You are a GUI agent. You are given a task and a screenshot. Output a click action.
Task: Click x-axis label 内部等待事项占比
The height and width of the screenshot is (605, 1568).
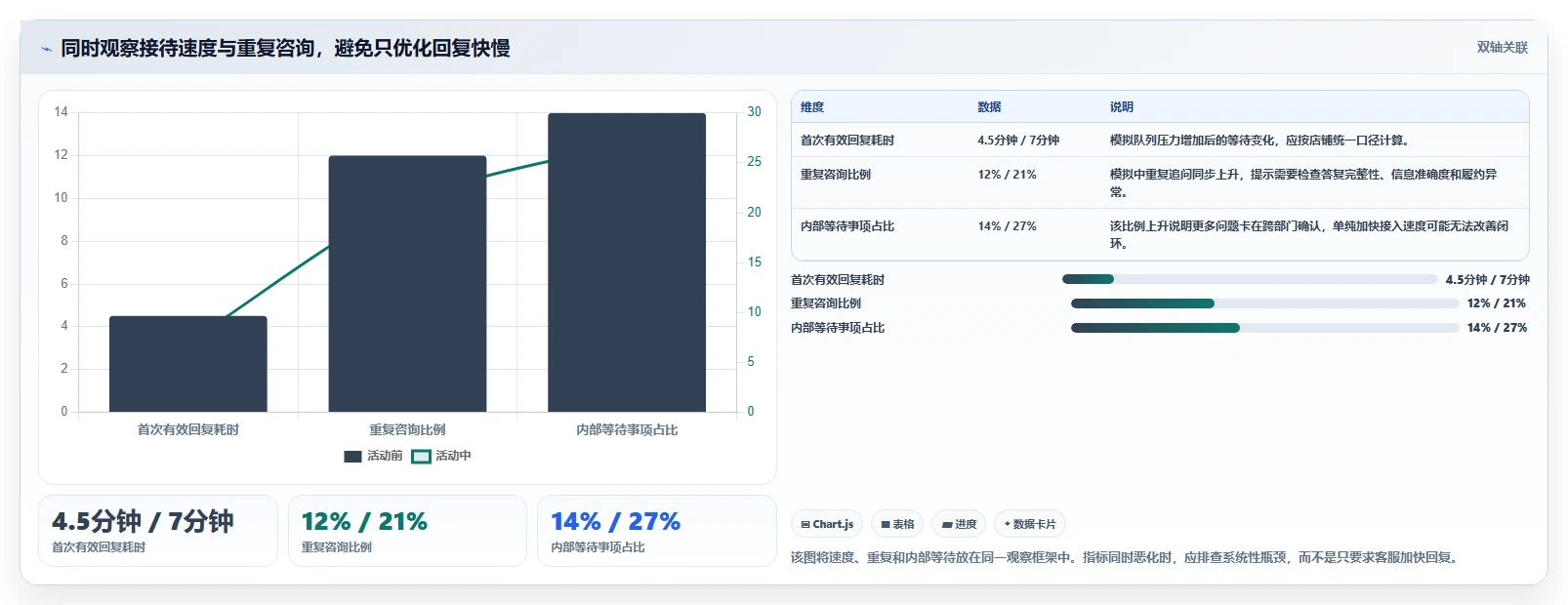pos(627,429)
